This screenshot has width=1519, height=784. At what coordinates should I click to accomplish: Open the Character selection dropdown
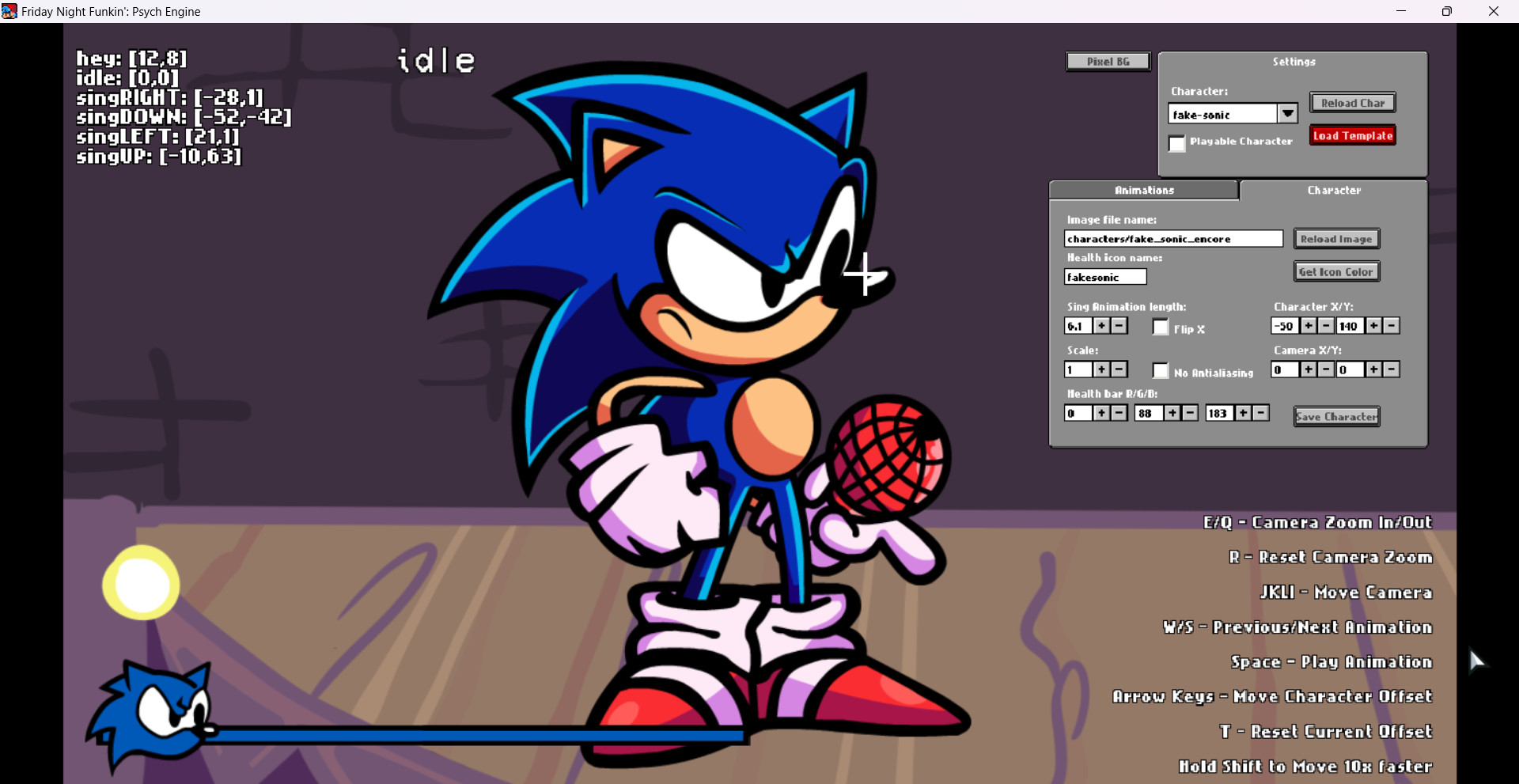click(1289, 113)
